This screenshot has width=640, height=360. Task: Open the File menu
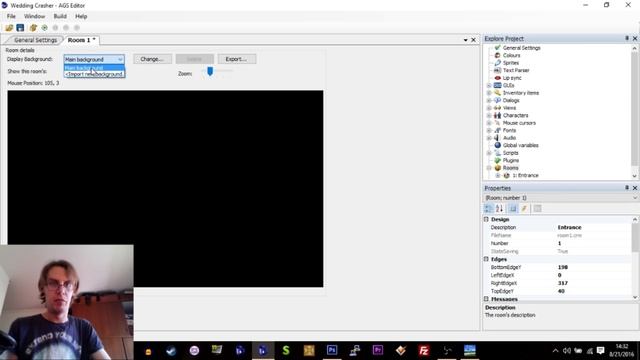click(11, 16)
